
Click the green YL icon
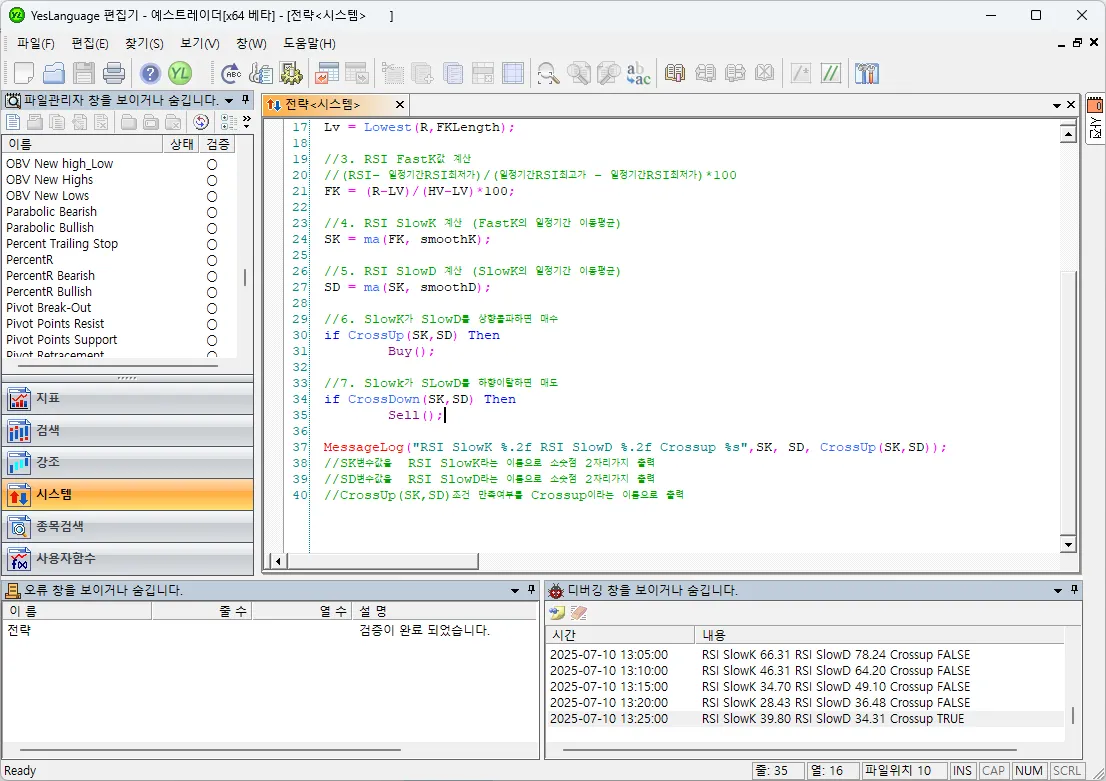(x=180, y=73)
